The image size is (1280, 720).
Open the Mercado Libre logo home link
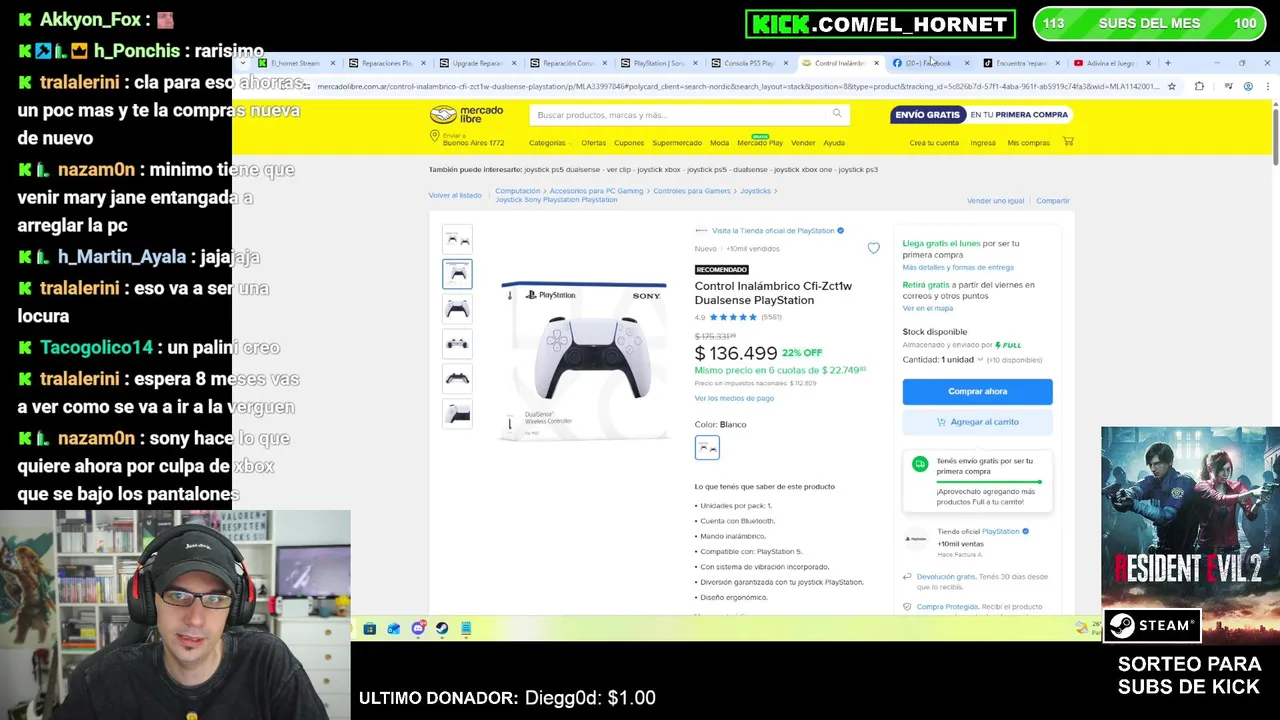pos(467,114)
